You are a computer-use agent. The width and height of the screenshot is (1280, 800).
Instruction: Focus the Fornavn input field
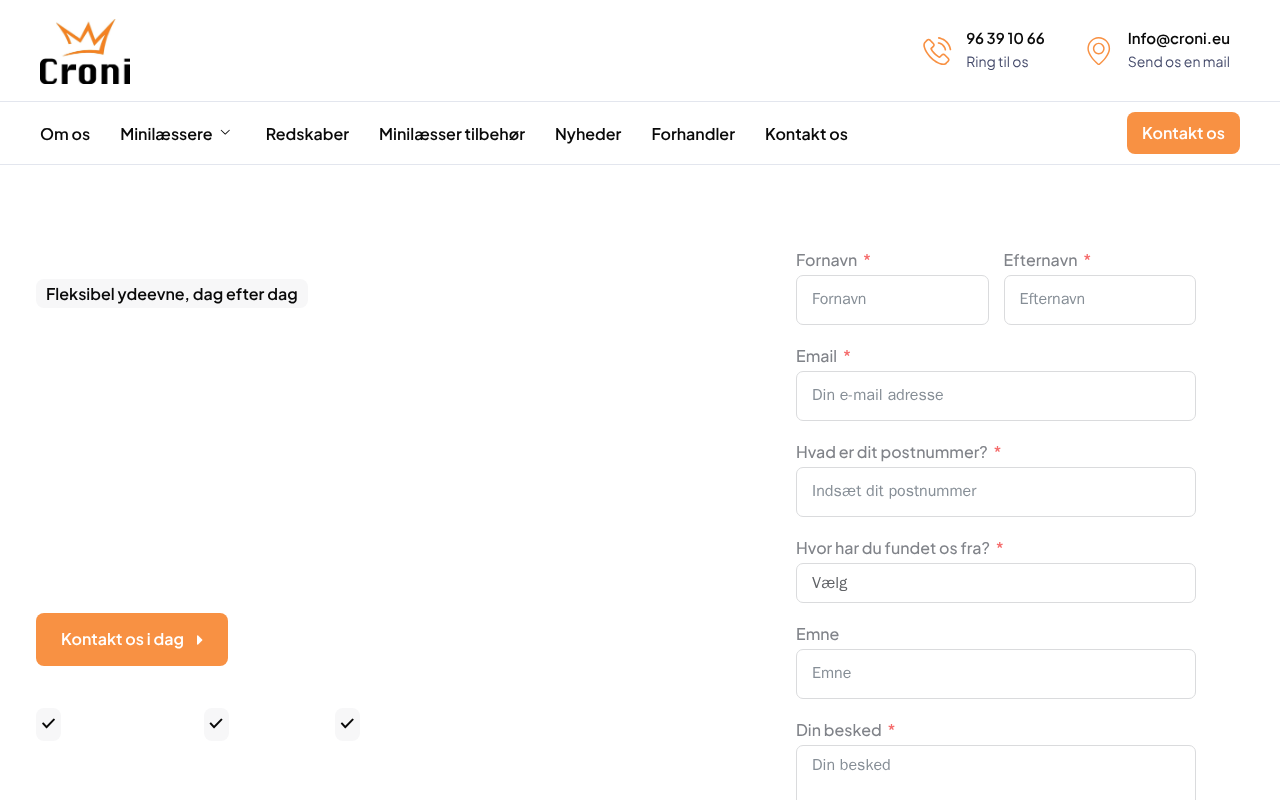(892, 300)
